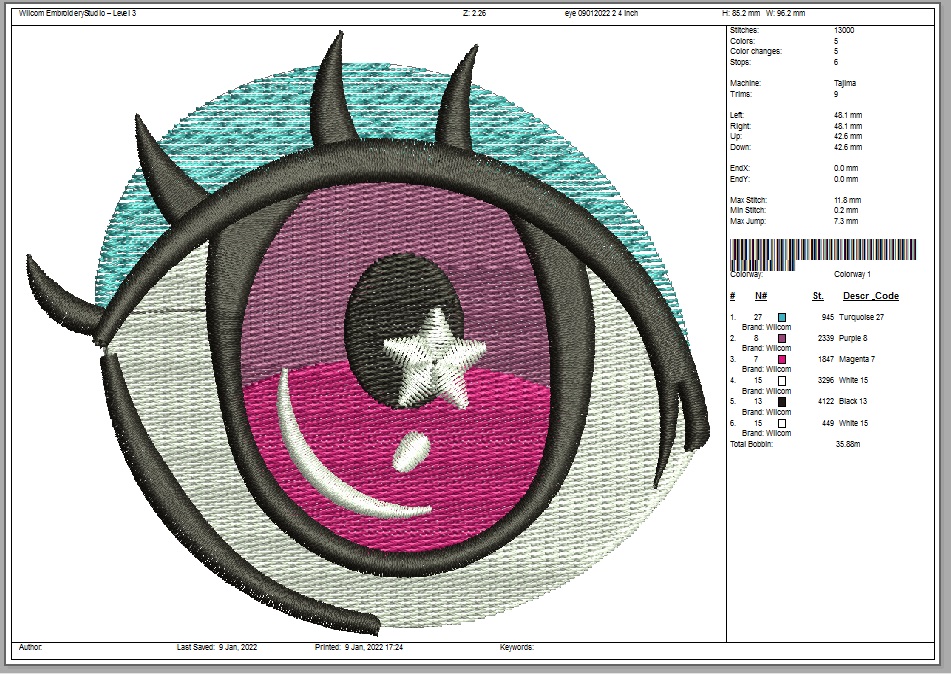Click the Descr_Code column header
951x675 pixels.
click(x=870, y=296)
